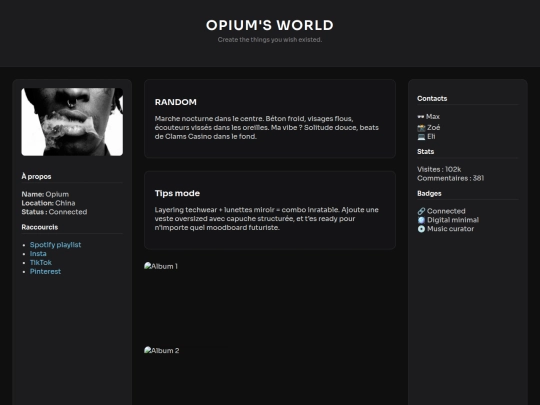Select the OPIUM'S WORLD page title

pos(270,25)
